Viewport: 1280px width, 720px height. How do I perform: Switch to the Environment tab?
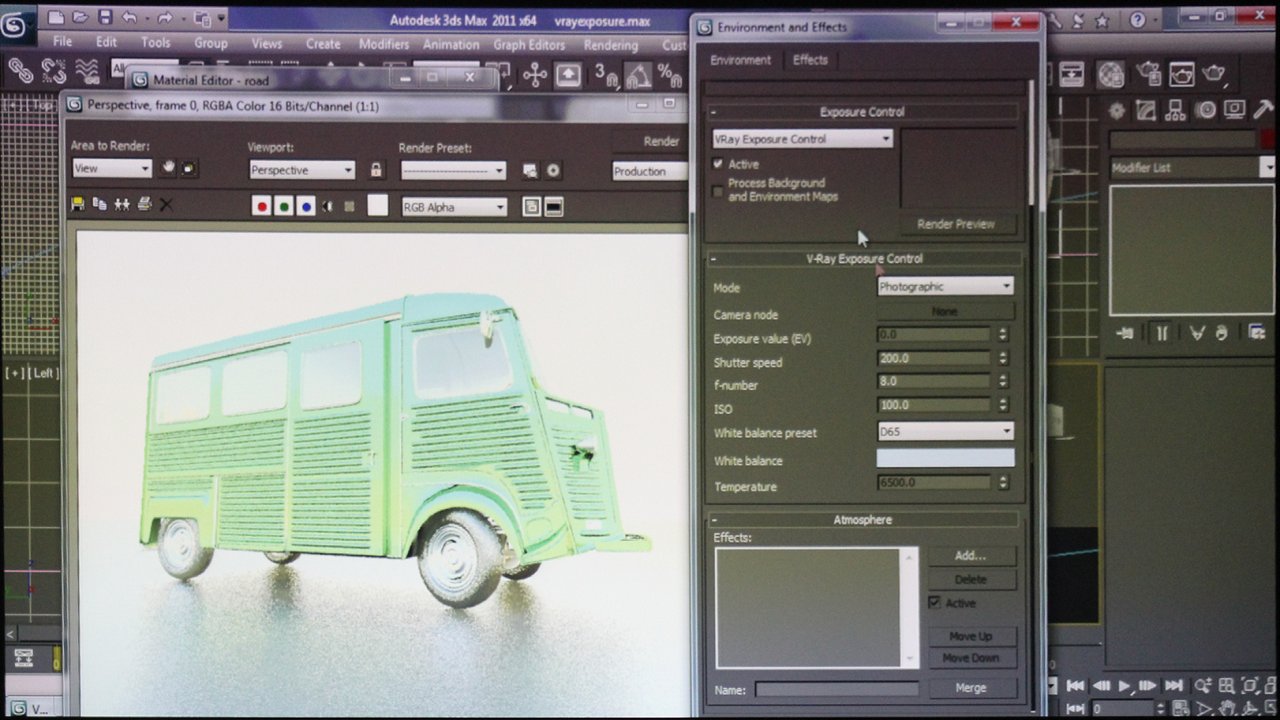point(740,60)
